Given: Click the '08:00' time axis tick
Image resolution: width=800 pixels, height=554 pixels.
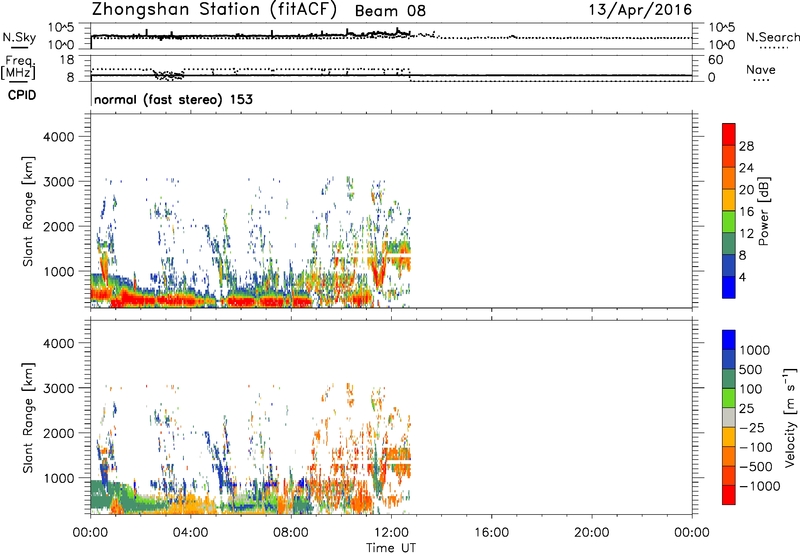Looking at the screenshot, I should (291, 533).
